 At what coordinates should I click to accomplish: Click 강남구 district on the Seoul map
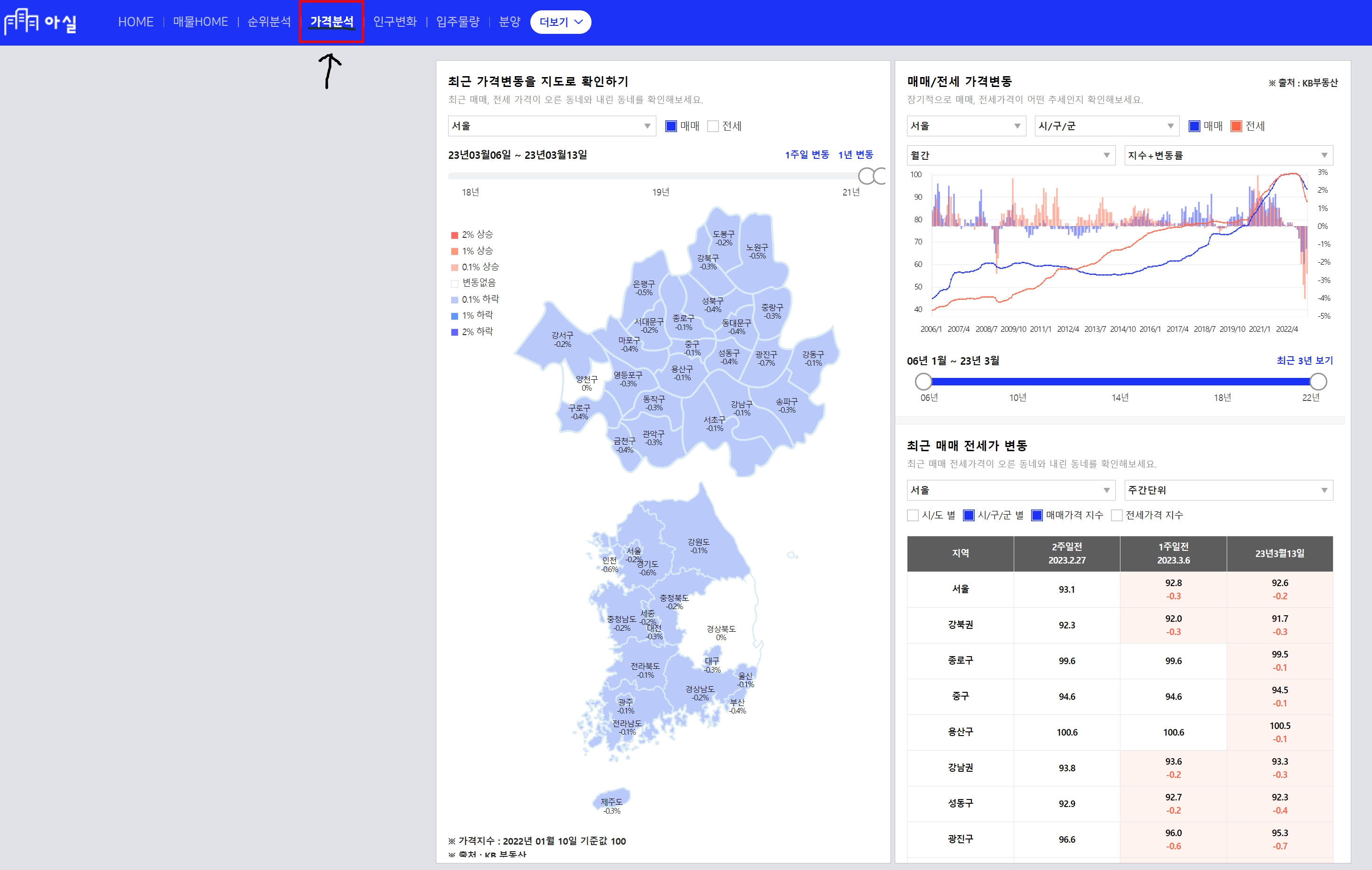point(742,408)
